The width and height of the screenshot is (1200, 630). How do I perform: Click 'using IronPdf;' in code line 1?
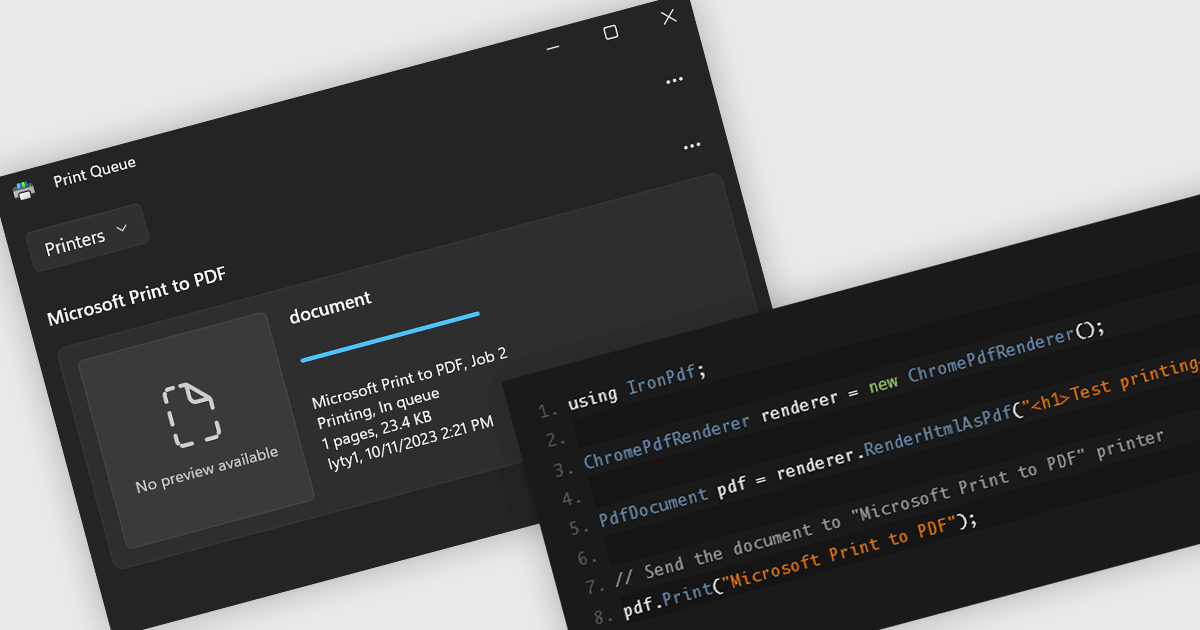(637, 386)
